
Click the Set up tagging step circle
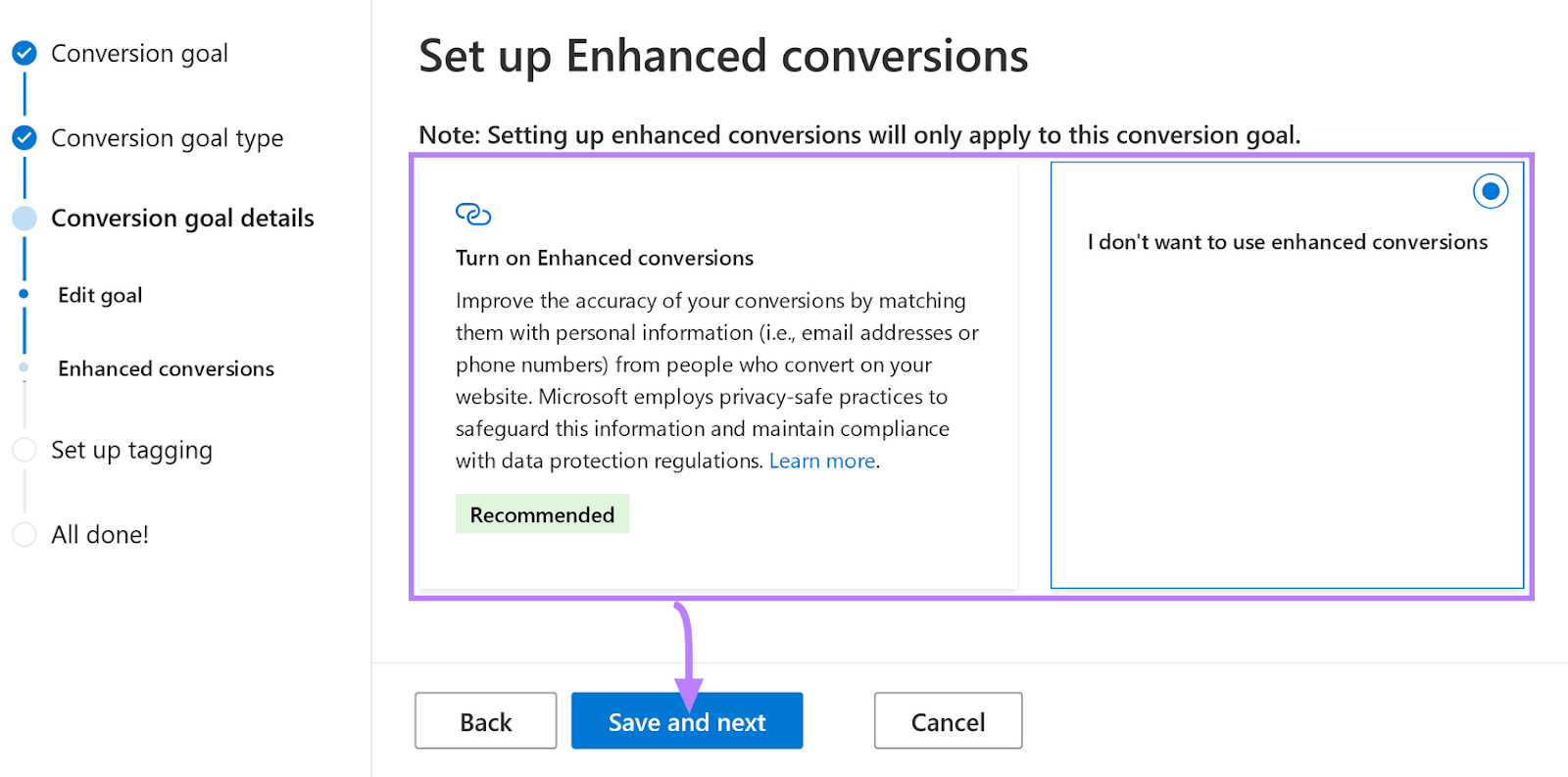click(24, 450)
